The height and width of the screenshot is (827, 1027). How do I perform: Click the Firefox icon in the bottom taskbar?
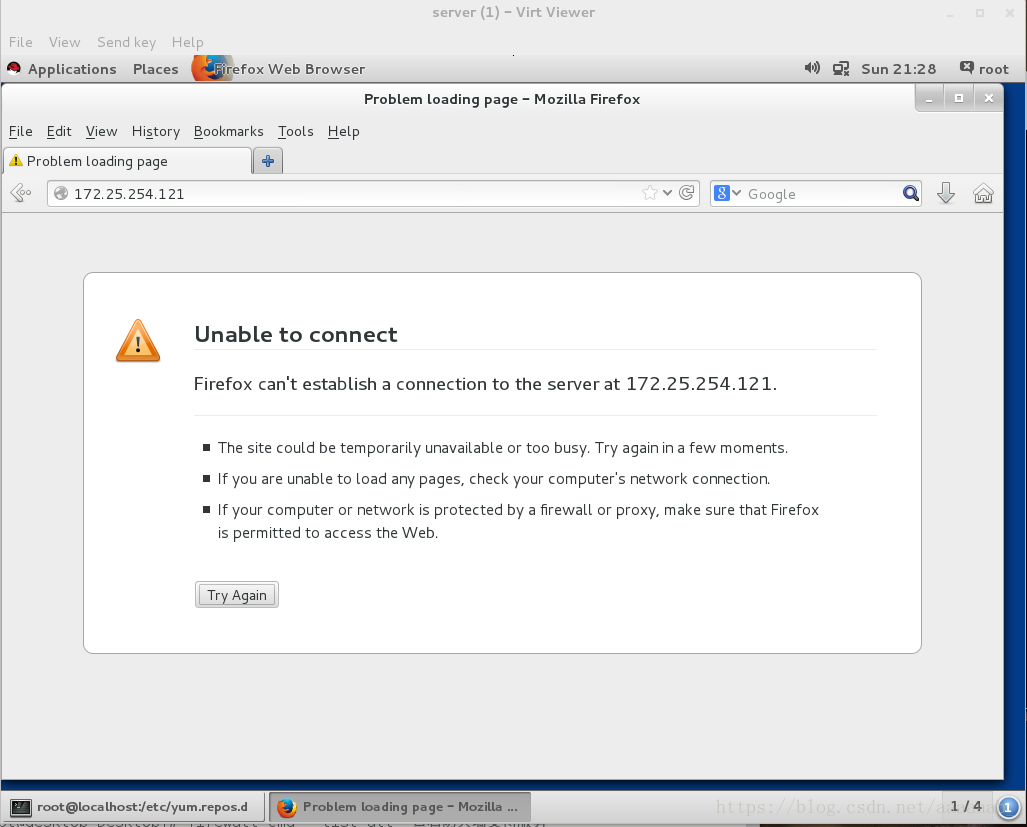click(x=286, y=807)
